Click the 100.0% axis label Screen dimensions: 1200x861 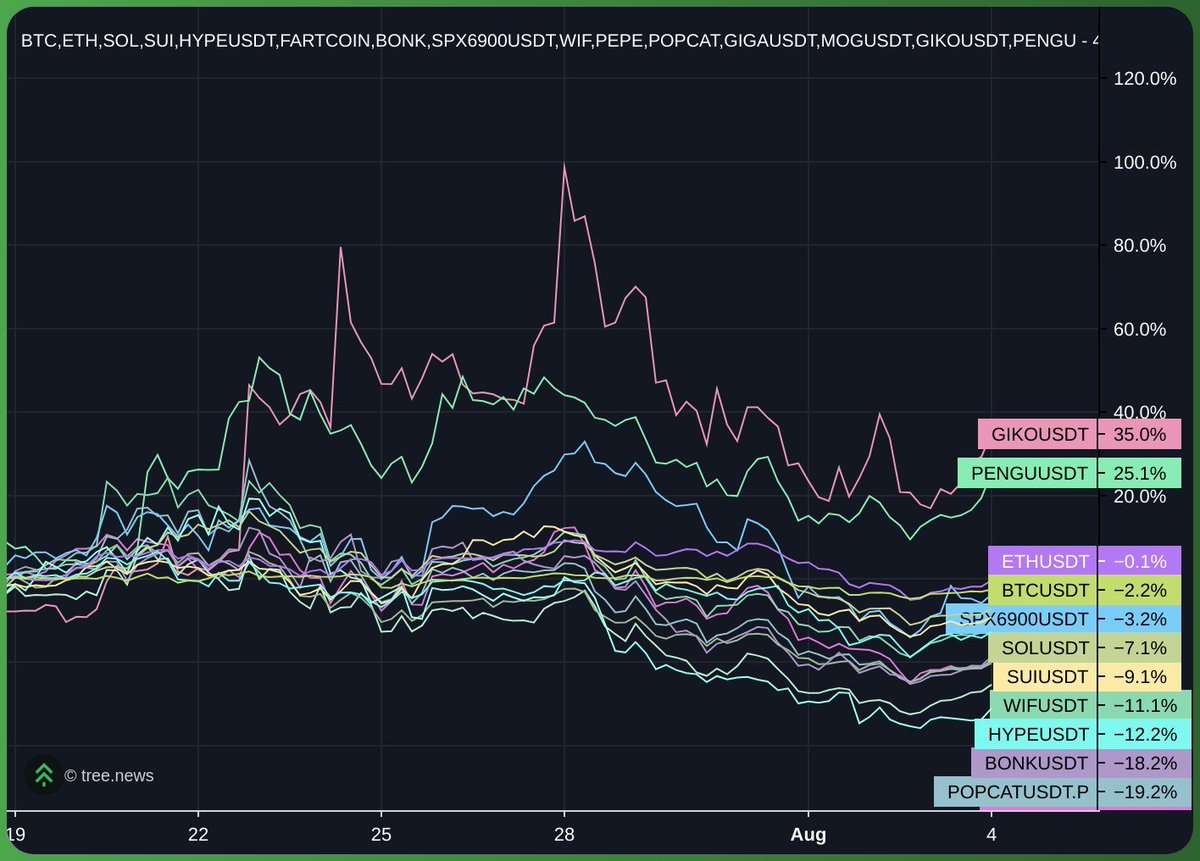[1145, 162]
